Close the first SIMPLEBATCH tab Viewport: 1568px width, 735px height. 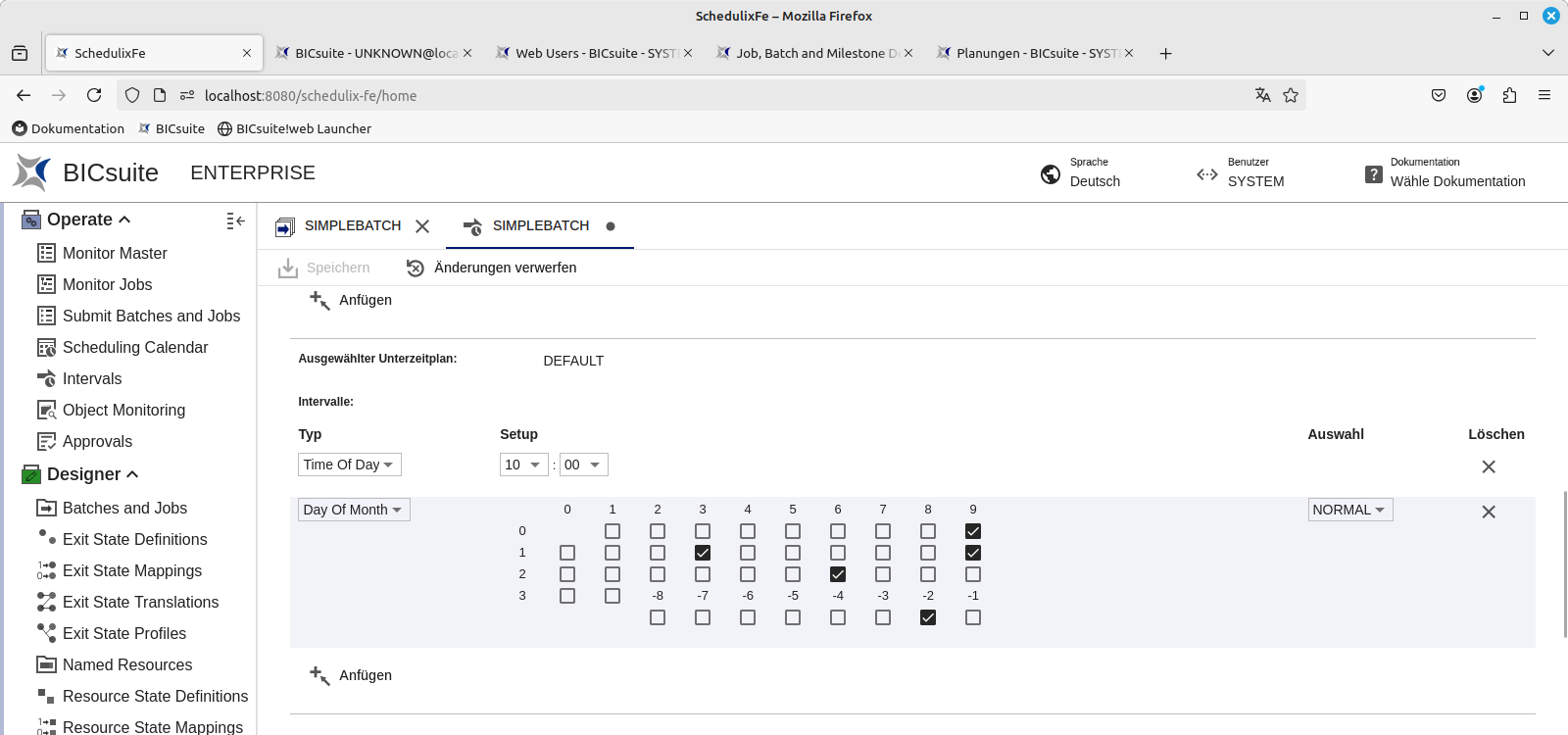tap(422, 226)
